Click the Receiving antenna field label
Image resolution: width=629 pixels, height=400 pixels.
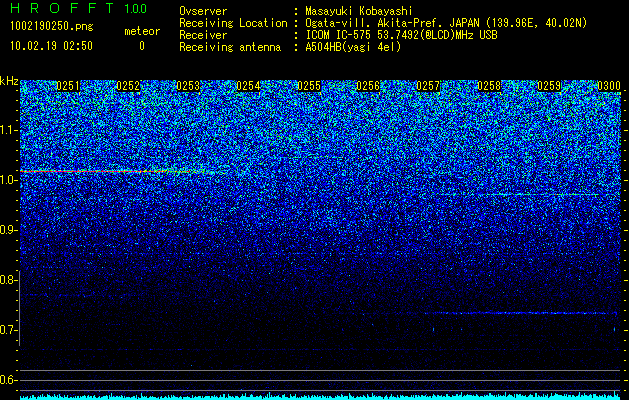230,47
